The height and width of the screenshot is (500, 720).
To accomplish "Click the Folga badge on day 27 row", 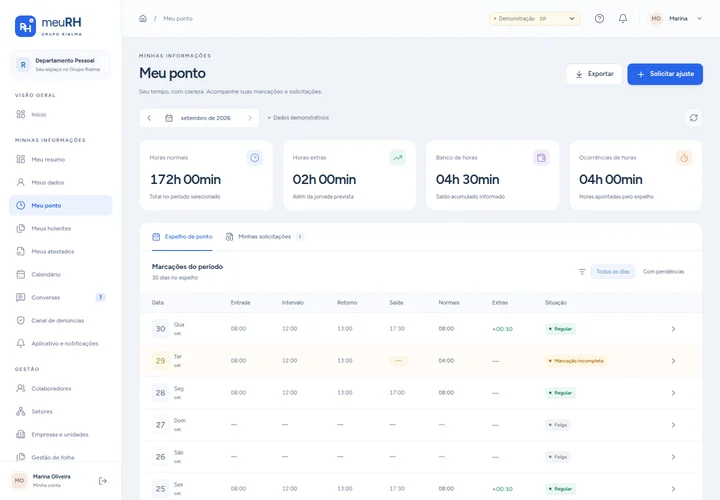I will point(558,425).
